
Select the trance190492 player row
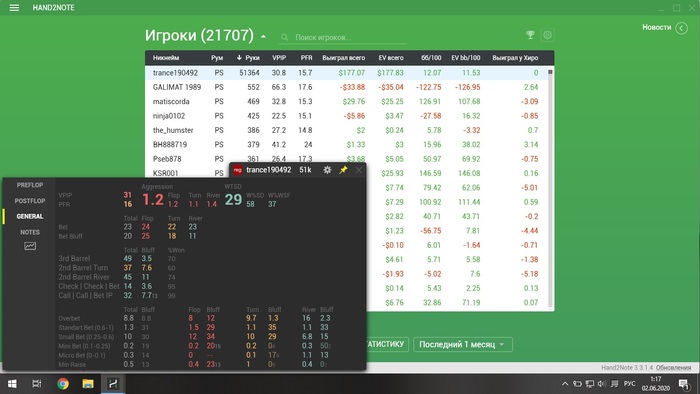coord(346,73)
